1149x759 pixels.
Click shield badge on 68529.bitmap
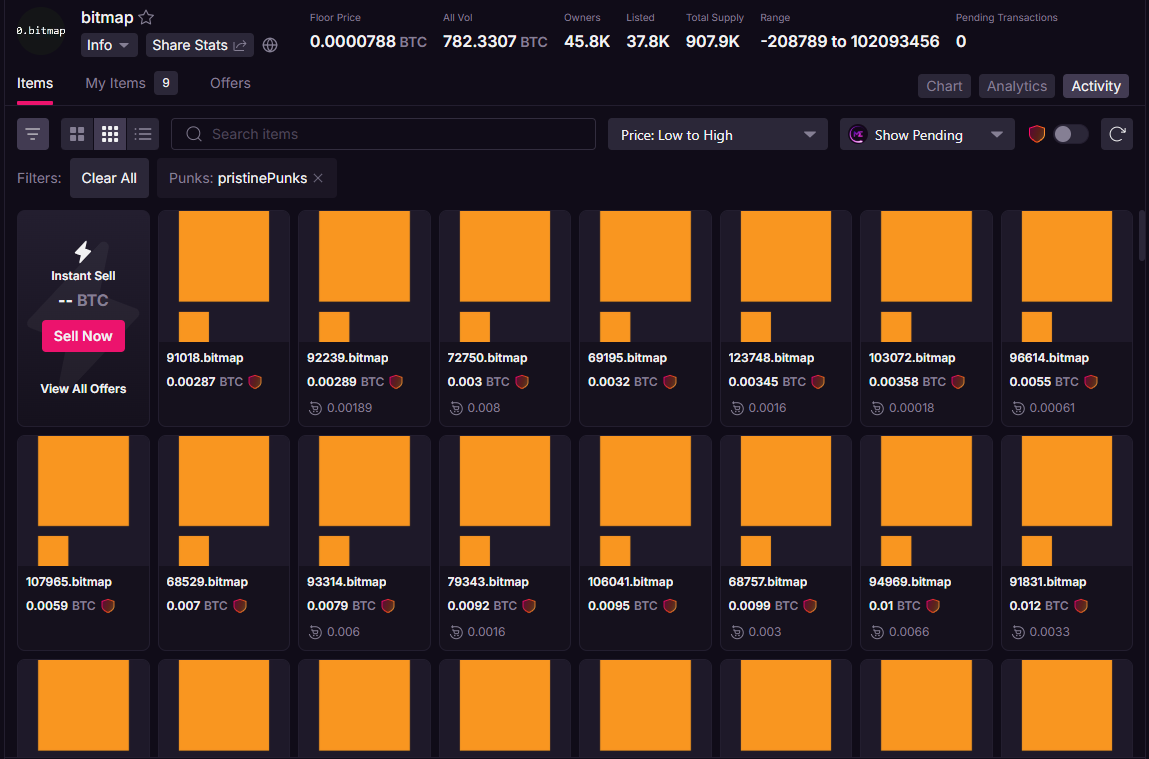[240, 606]
